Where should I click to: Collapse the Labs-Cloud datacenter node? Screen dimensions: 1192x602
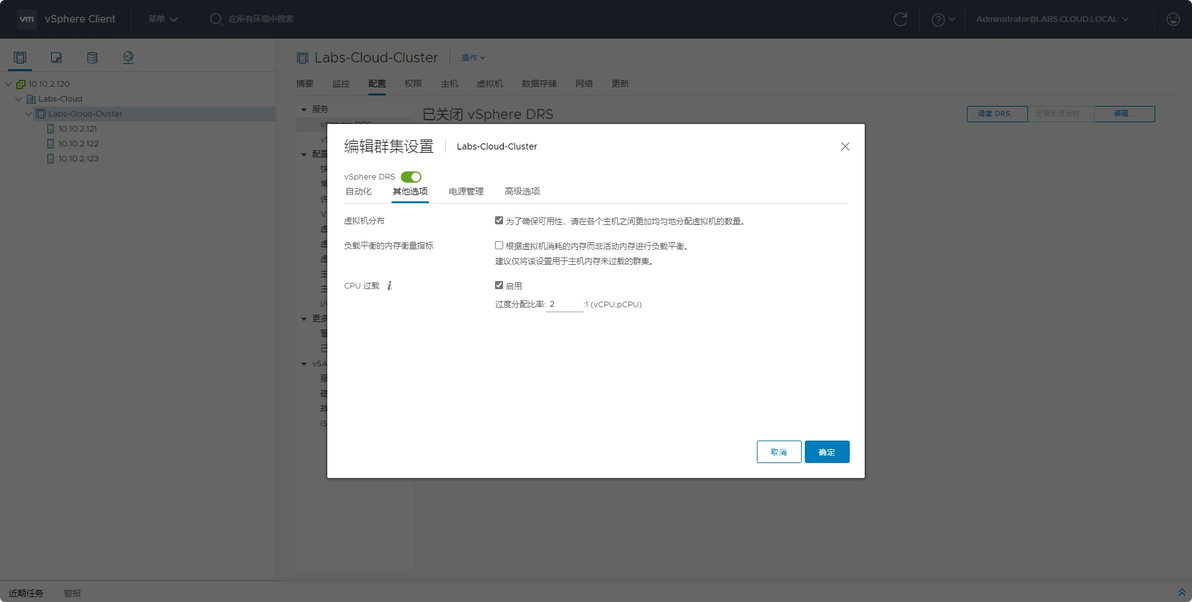pyautogui.click(x=19, y=99)
